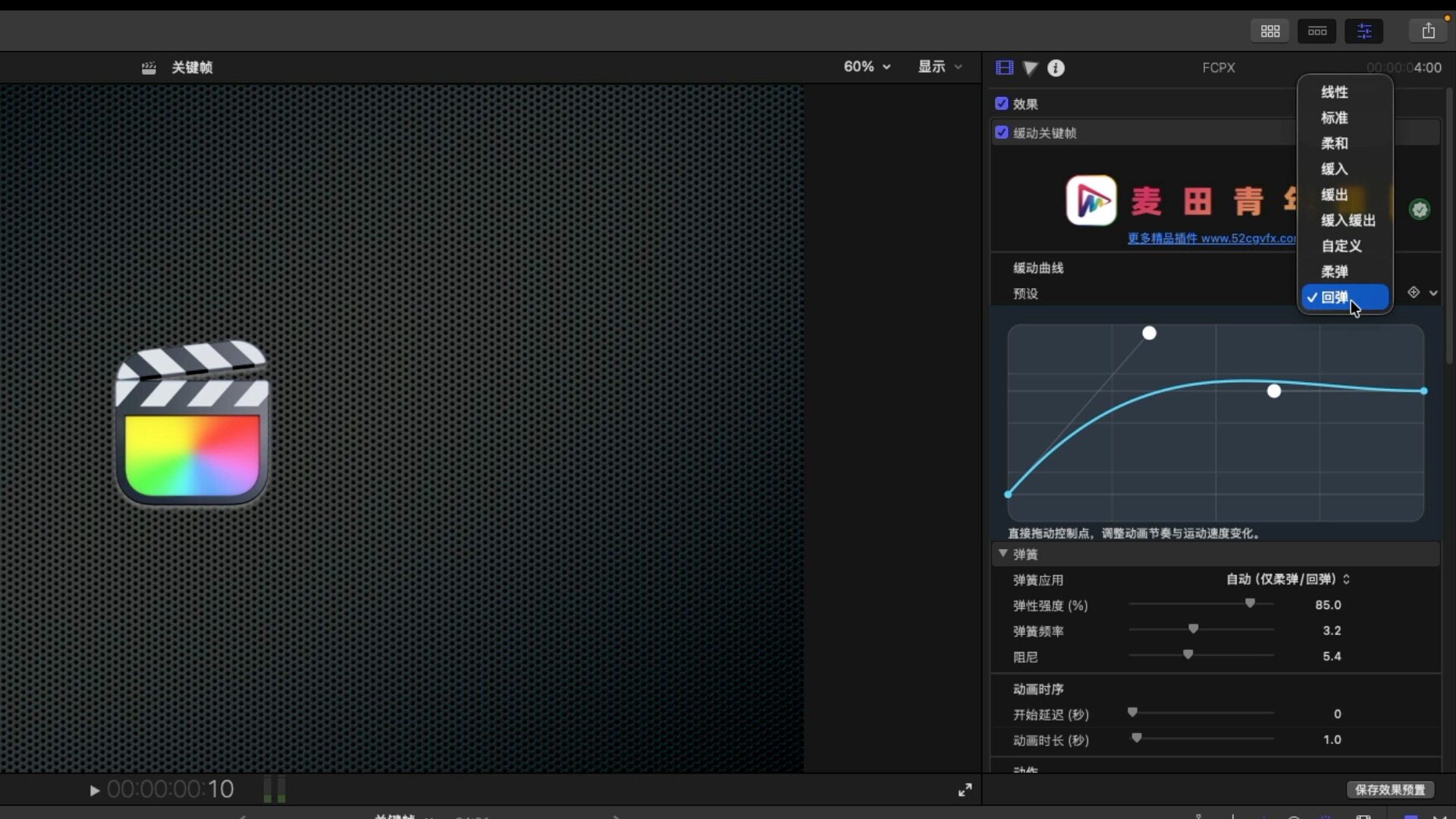Screen dimensions: 1456x819
Task: Select 缓入缓出 from preset menu
Action: point(1348,221)
